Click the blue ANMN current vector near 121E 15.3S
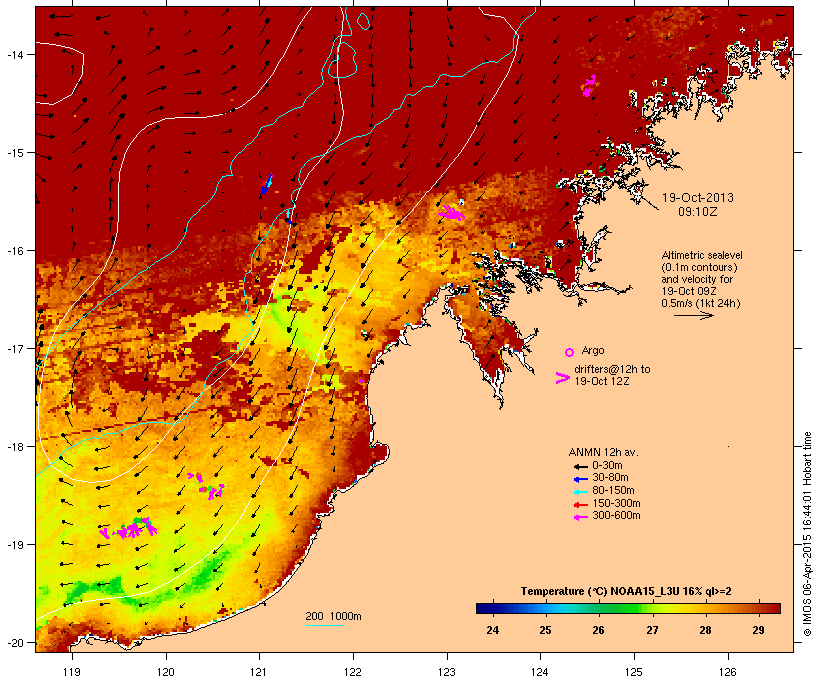Screen dimensions: 820x680 click(267, 184)
